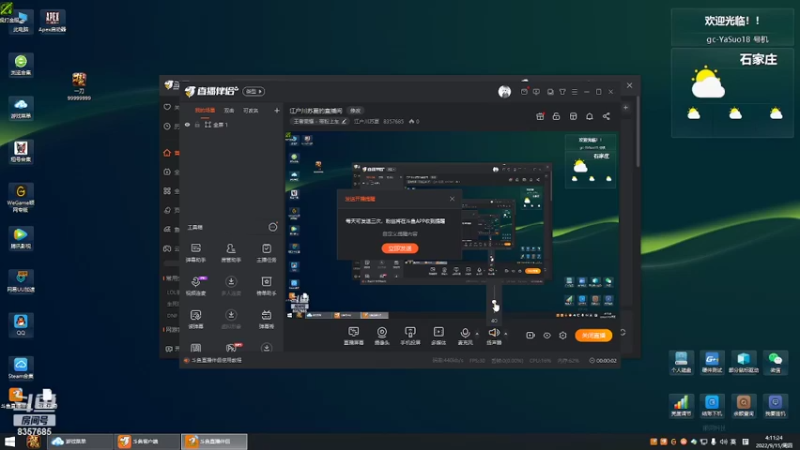This screenshot has height=450, width=800.
Task: Click the notification bell icon above preview
Action: click(589, 116)
